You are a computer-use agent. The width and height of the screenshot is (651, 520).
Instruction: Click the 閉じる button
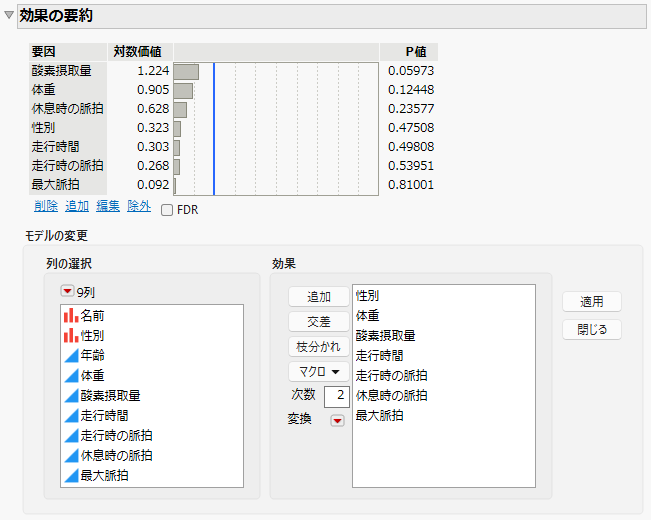(x=592, y=329)
